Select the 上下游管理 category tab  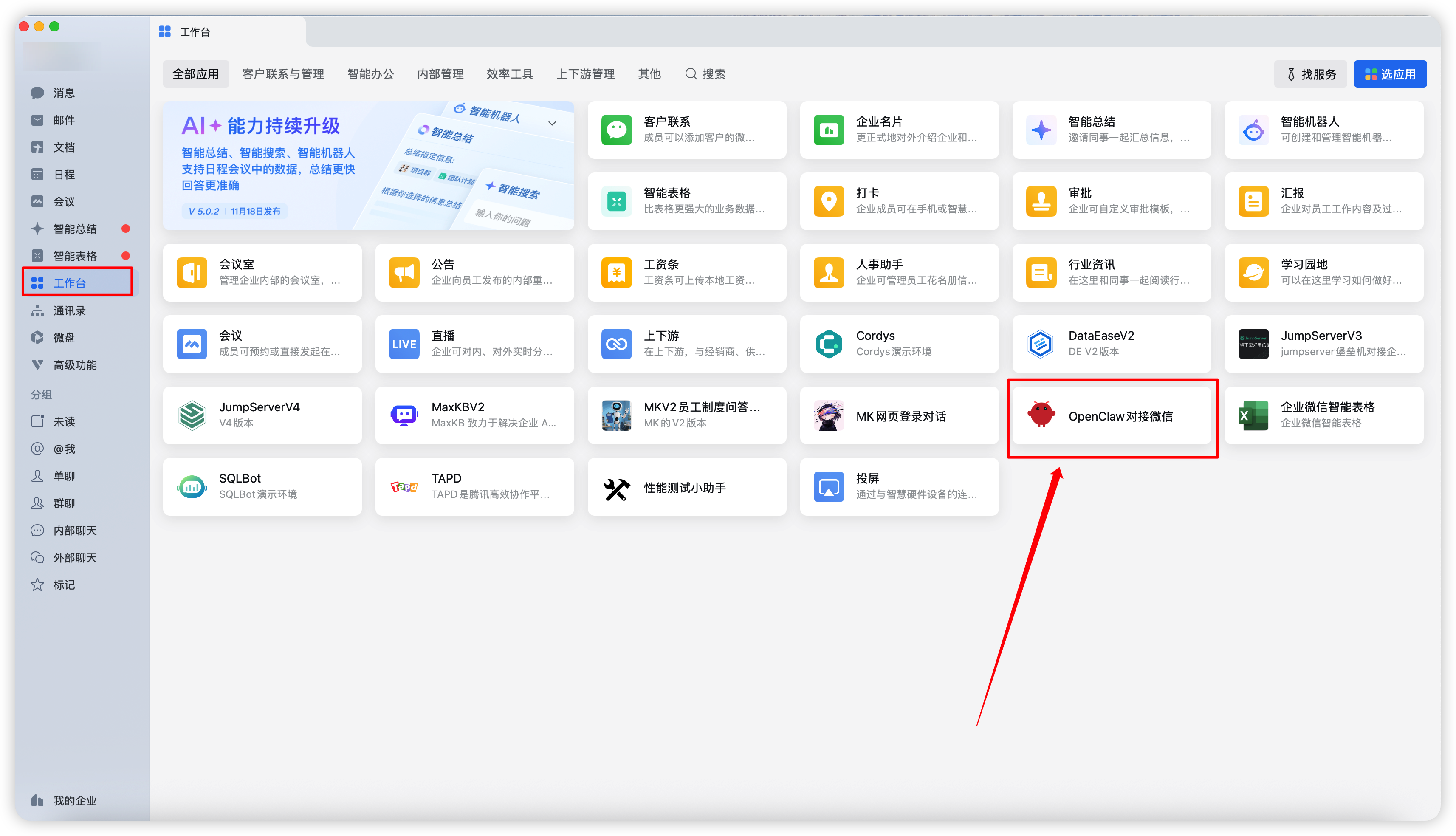pos(585,74)
